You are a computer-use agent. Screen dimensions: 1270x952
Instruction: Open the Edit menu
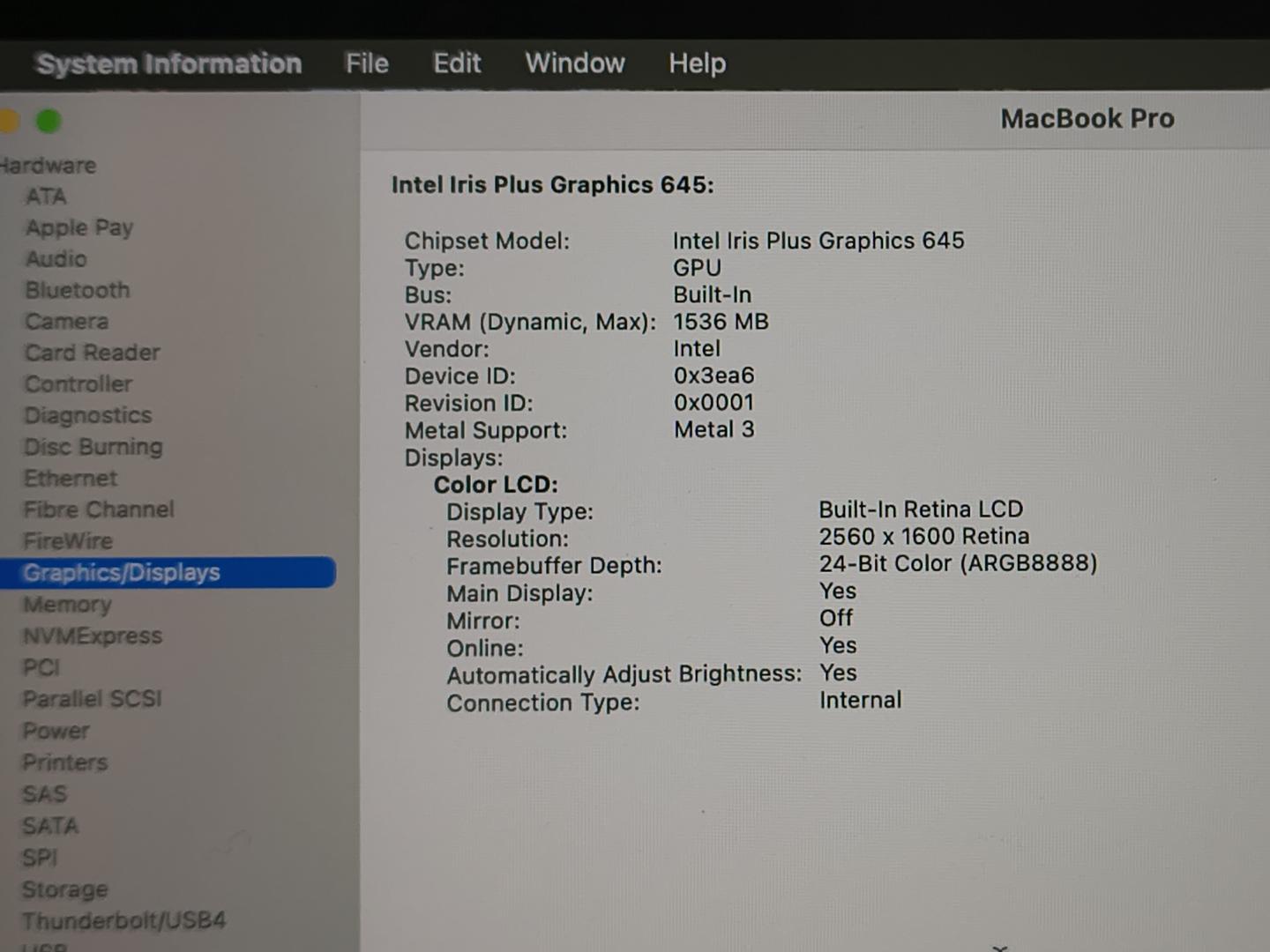point(457,63)
